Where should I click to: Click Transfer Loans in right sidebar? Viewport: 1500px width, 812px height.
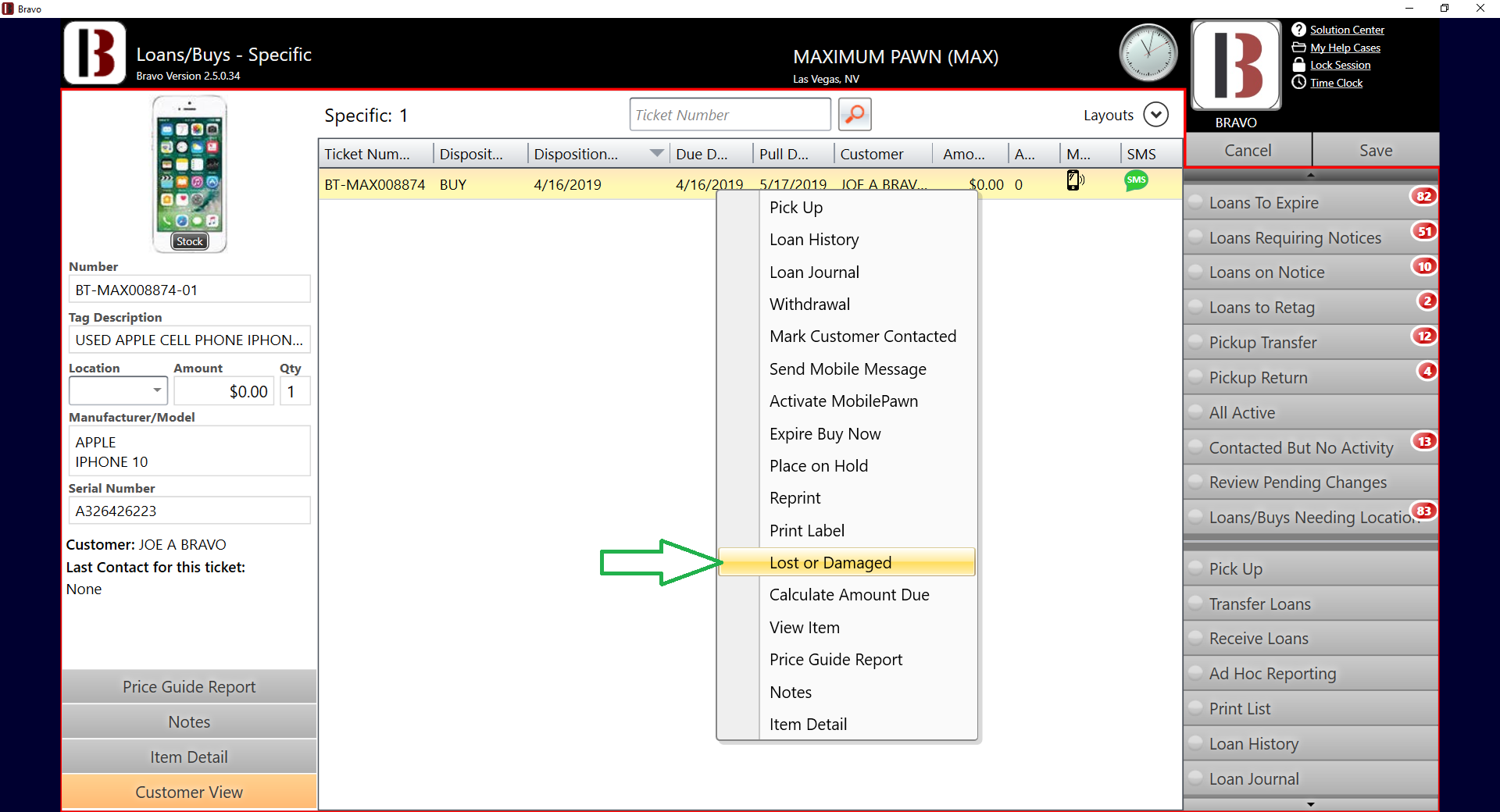[x=1310, y=604]
